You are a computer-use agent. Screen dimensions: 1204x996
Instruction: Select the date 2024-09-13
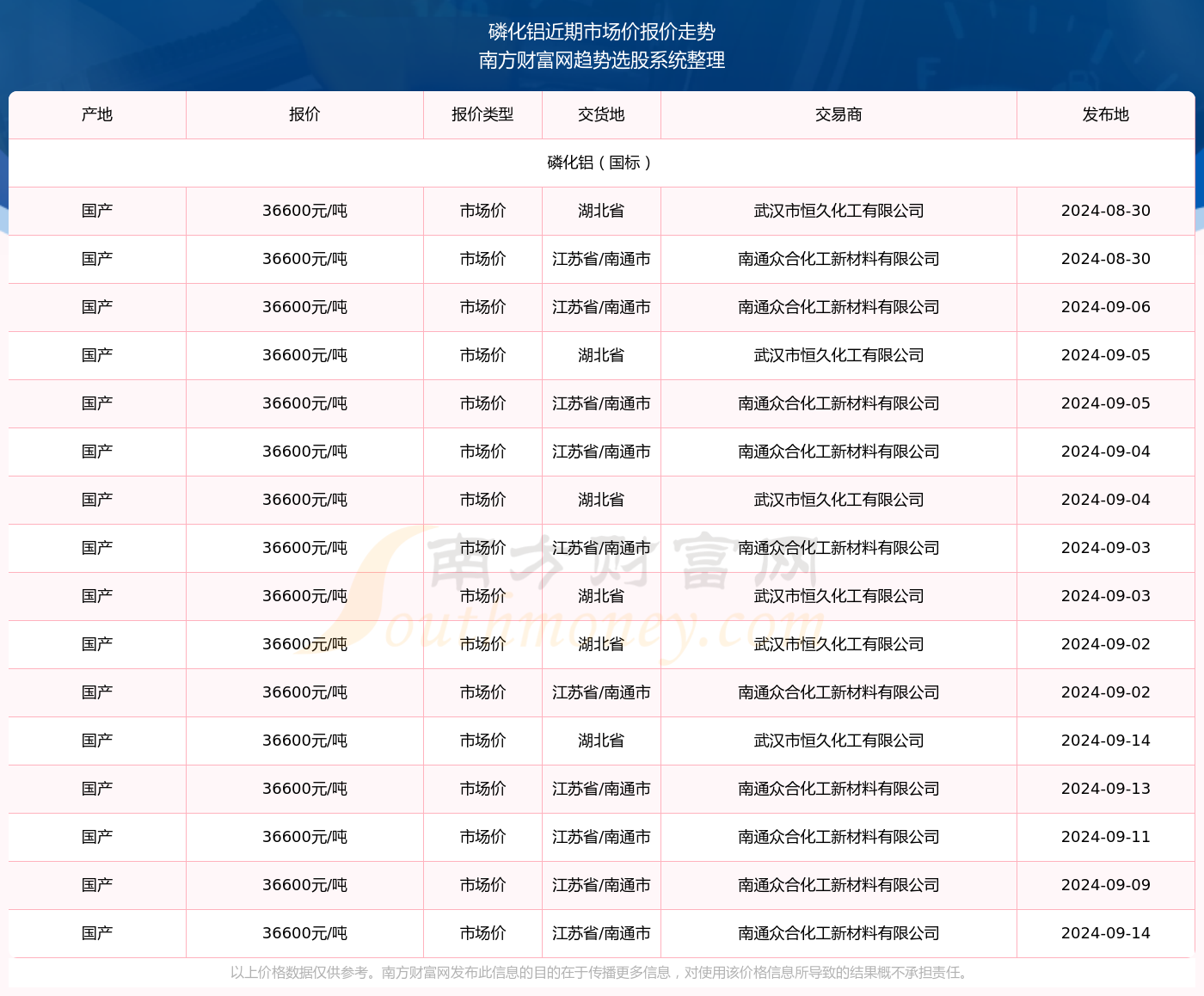click(x=1105, y=789)
